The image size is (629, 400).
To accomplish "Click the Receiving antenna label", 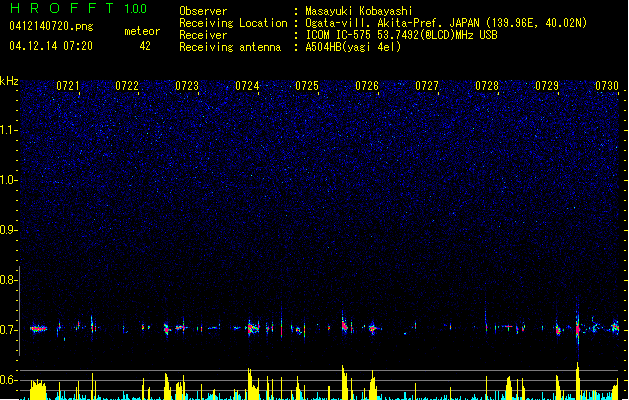I will (230, 47).
